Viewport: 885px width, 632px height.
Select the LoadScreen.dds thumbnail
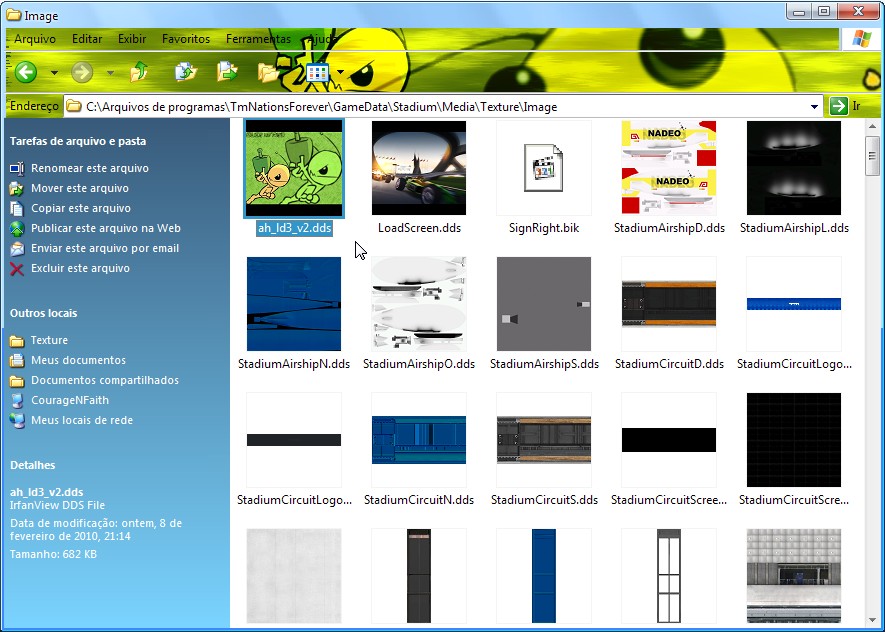(x=419, y=168)
